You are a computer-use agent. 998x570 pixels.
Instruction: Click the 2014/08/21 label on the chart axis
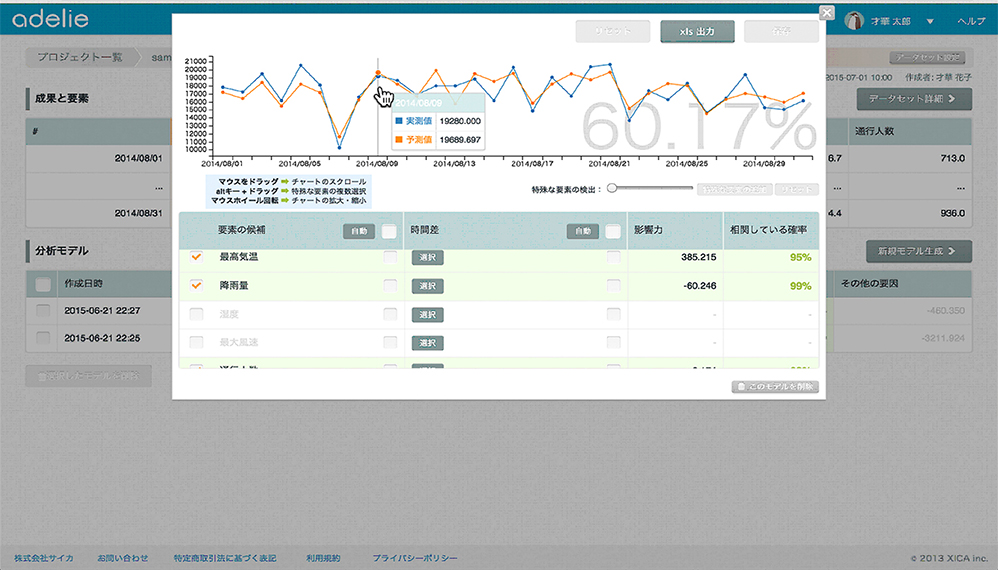coord(609,163)
